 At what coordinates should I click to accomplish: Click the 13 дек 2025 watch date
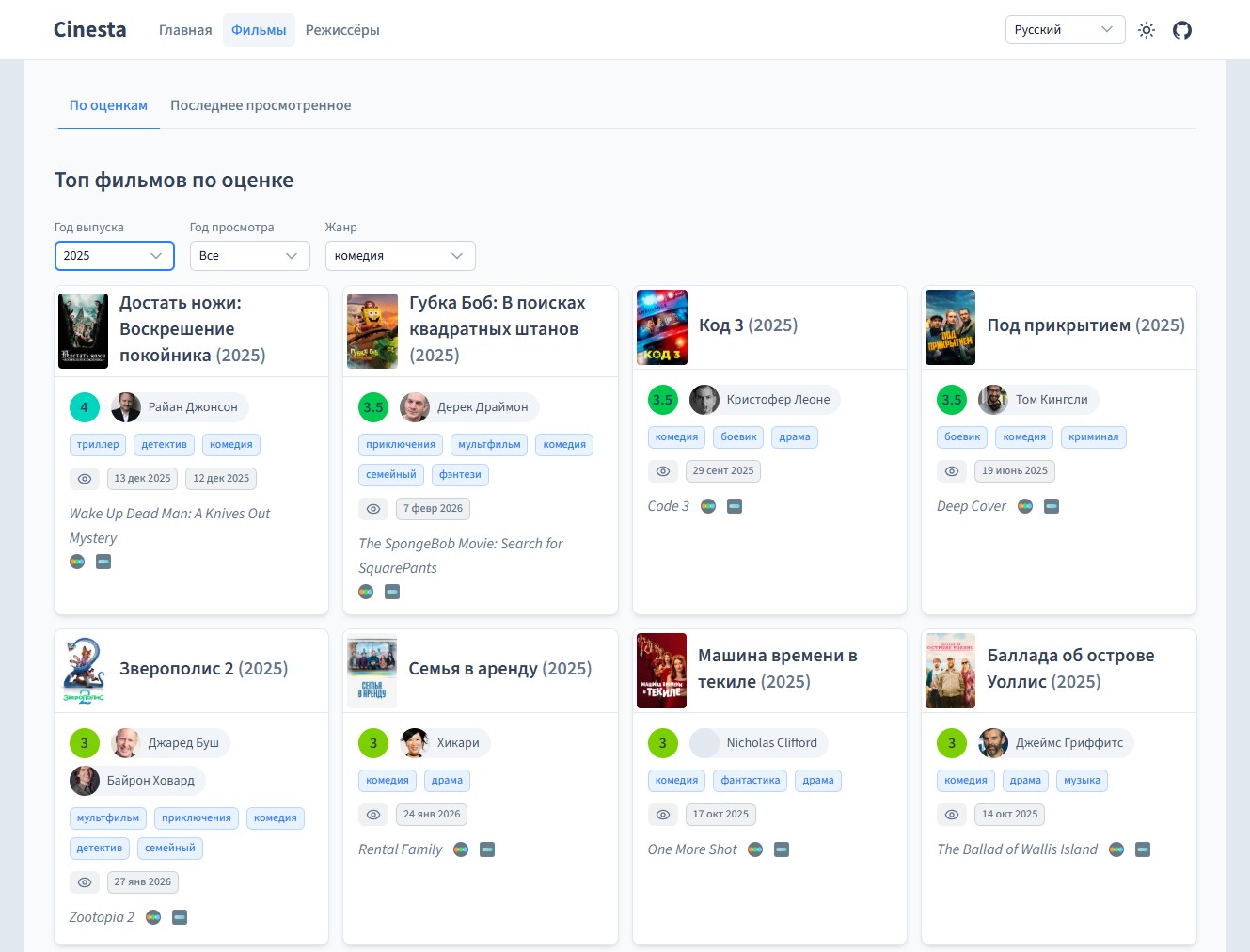click(143, 479)
